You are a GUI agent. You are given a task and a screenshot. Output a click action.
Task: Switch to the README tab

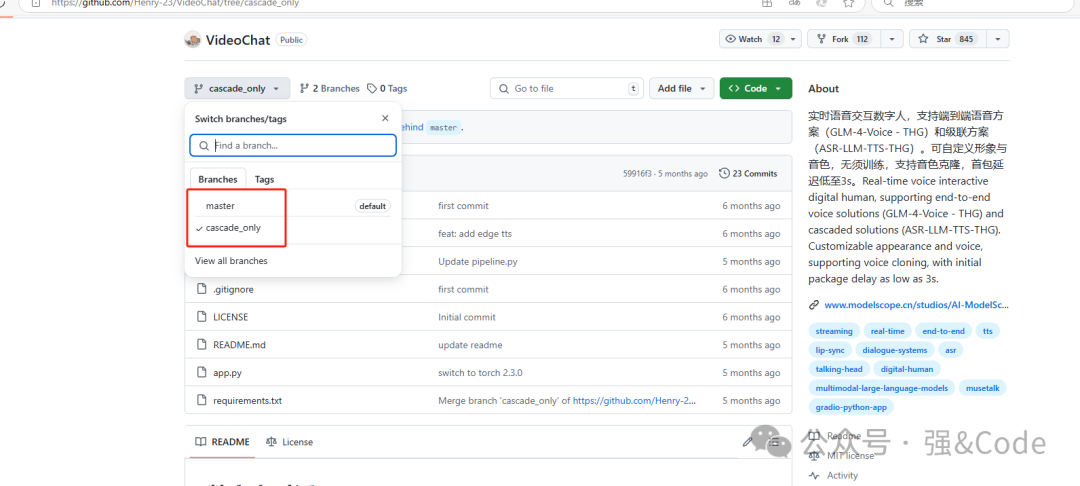[x=222, y=442]
